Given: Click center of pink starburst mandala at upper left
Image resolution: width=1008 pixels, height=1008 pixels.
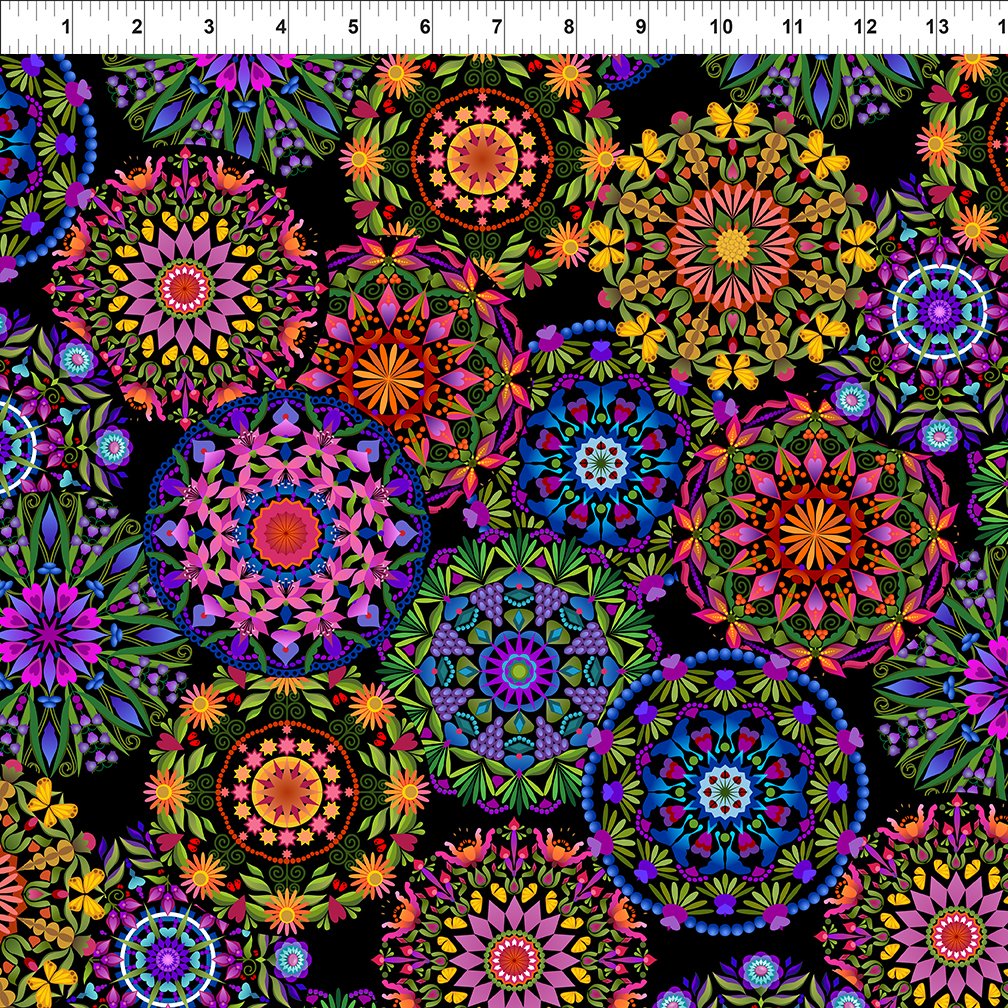Looking at the screenshot, I should 184,288.
